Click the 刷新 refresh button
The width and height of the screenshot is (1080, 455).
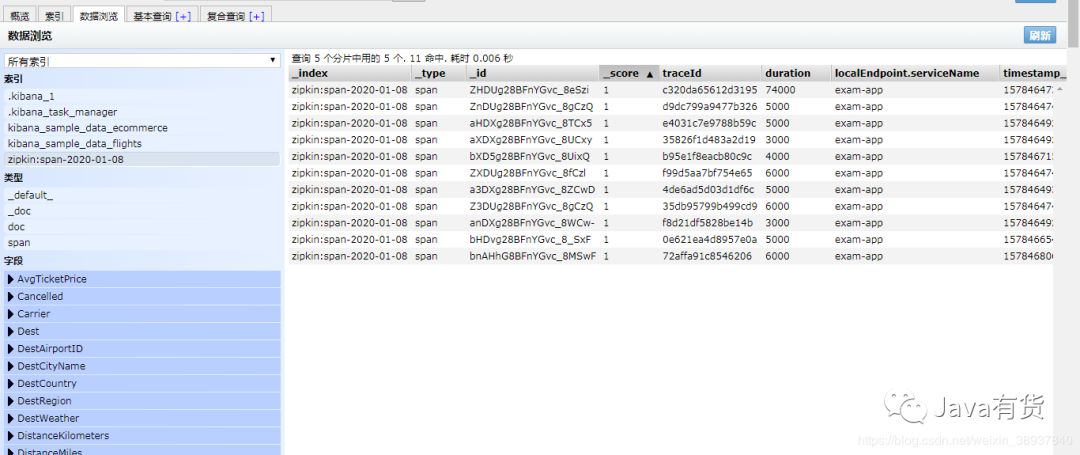(1039, 36)
